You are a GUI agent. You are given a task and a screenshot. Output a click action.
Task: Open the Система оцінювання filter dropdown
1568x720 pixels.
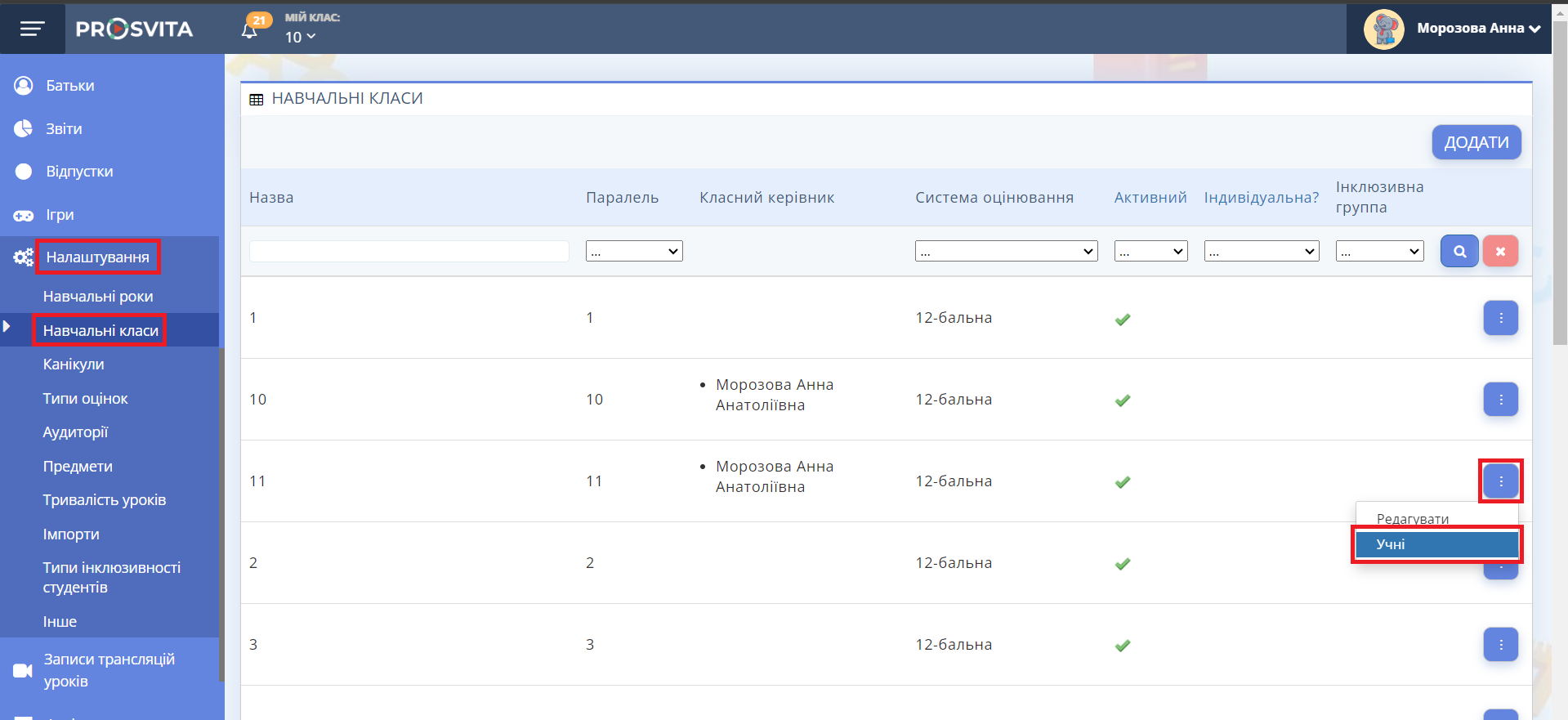click(1006, 252)
